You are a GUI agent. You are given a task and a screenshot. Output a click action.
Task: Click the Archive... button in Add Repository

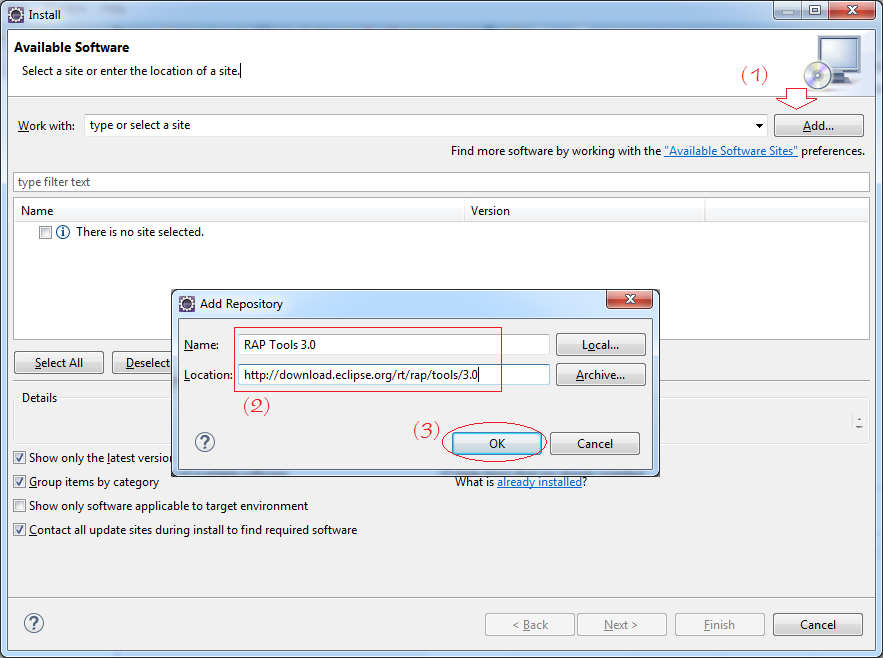point(601,375)
